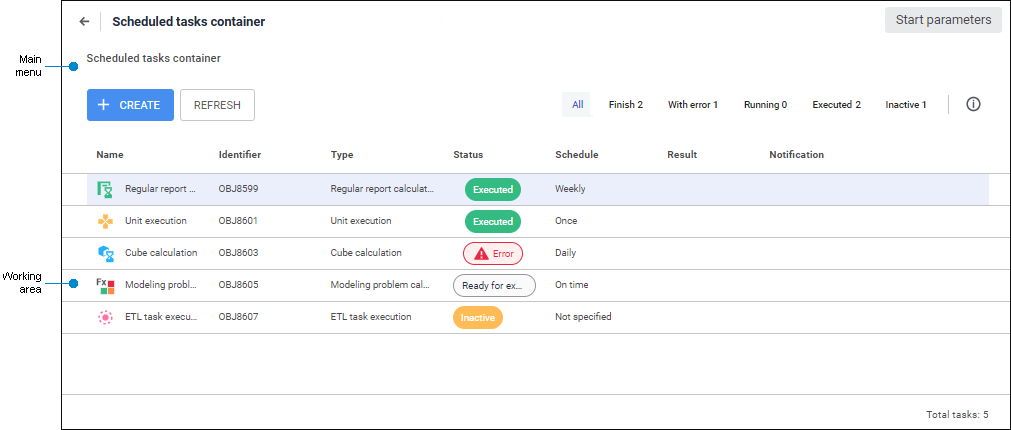Click Modeling problem cal... type cell
The image size is (1011, 430).
(x=382, y=284)
